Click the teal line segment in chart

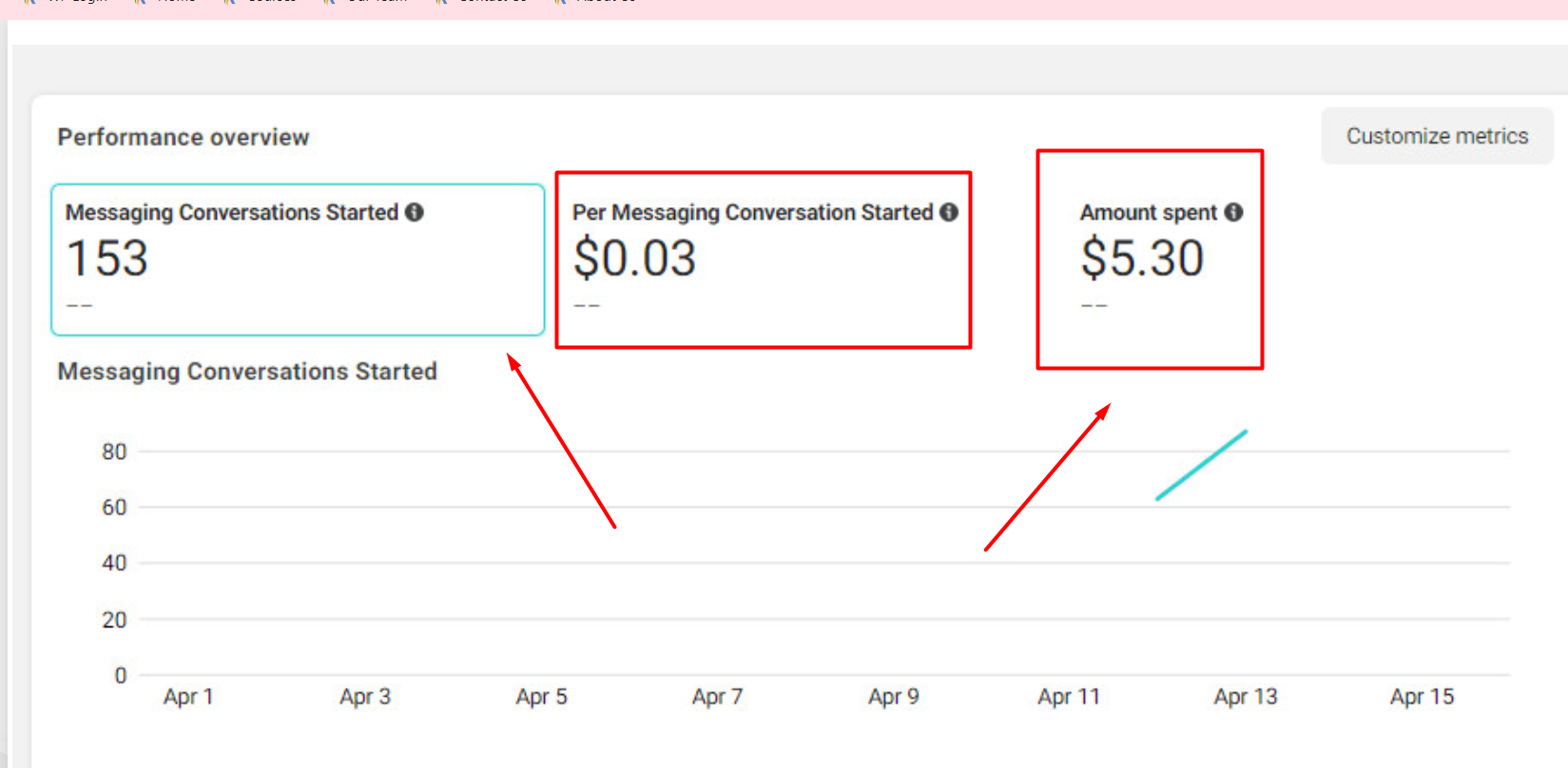(1201, 465)
